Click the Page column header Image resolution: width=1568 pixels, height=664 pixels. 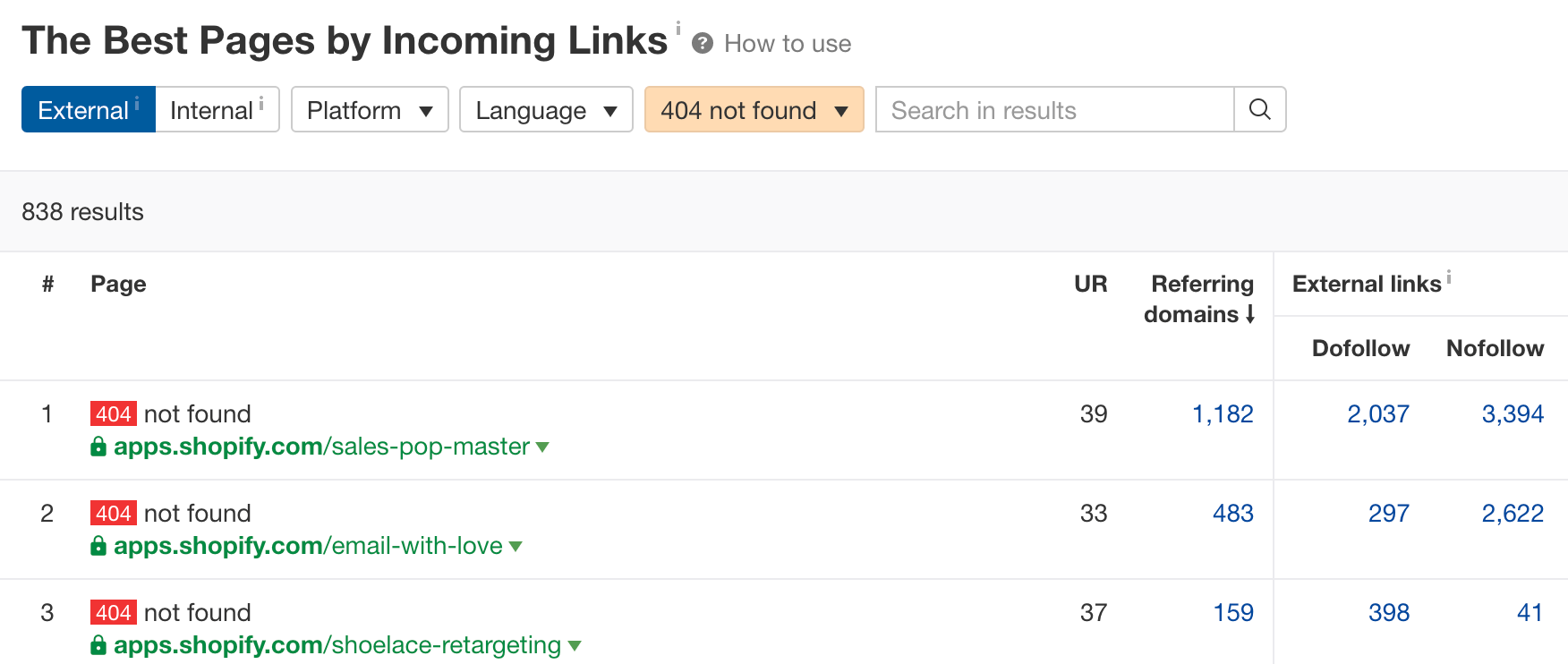point(118,284)
